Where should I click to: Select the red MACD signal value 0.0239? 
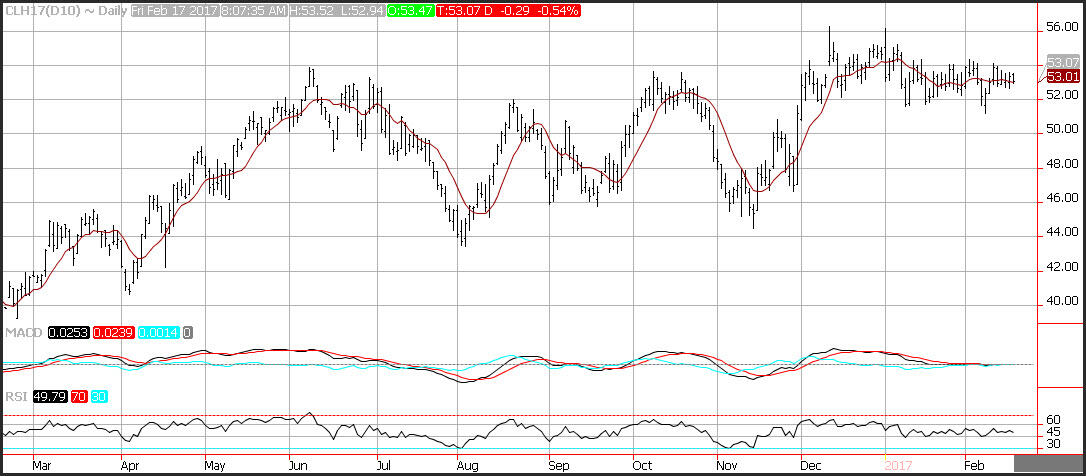(113, 332)
